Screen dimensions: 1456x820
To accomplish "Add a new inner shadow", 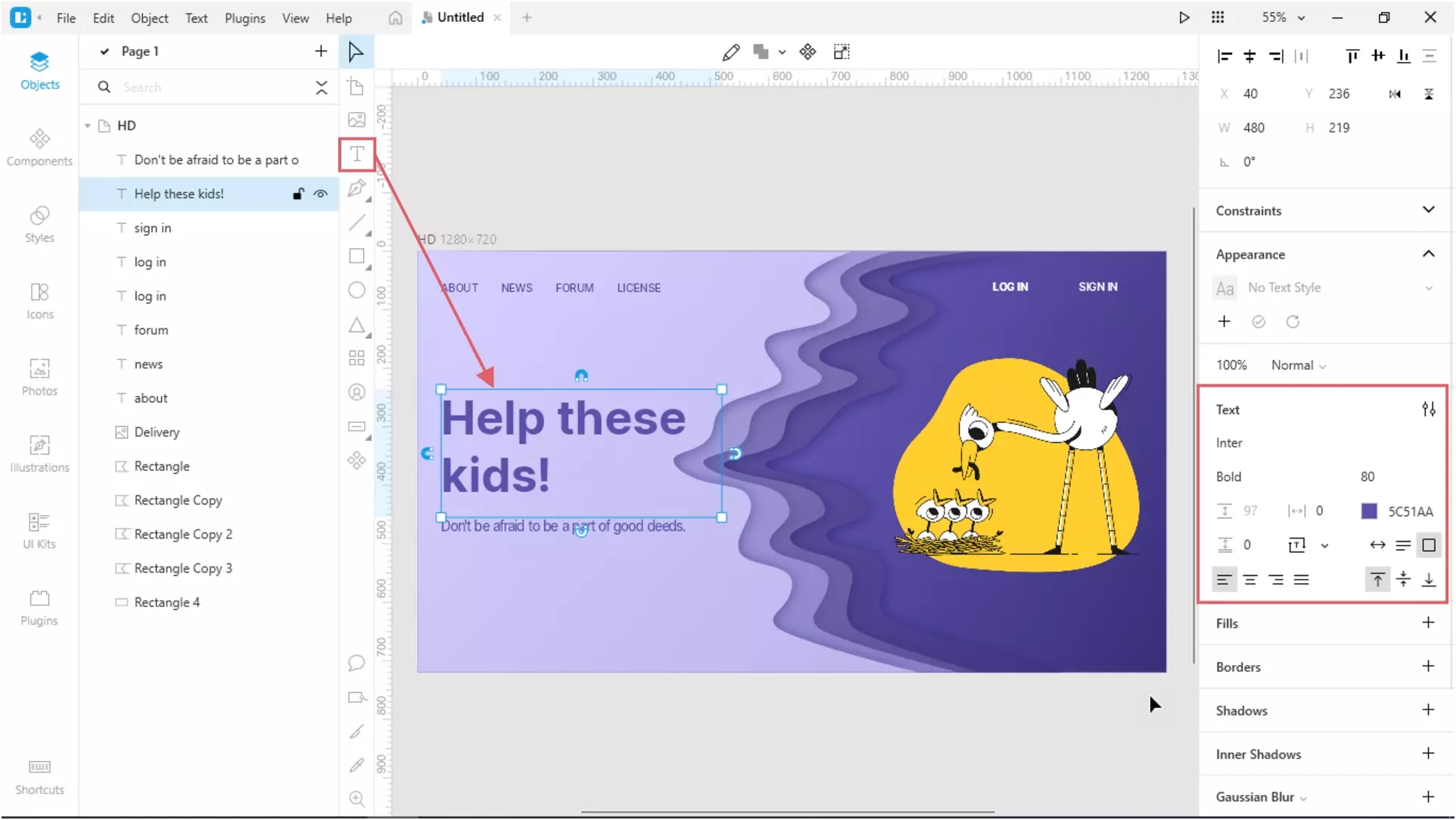I will pyautogui.click(x=1429, y=753).
